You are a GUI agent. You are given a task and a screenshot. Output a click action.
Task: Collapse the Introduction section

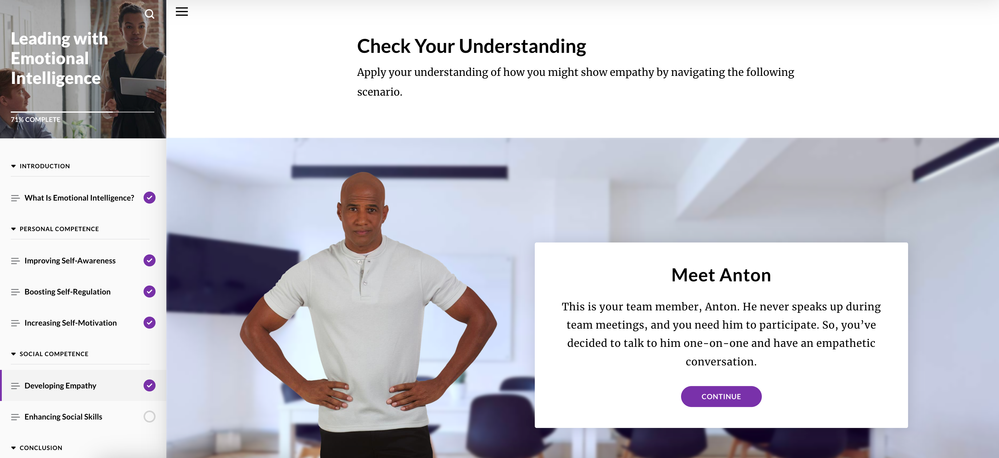[41, 166]
